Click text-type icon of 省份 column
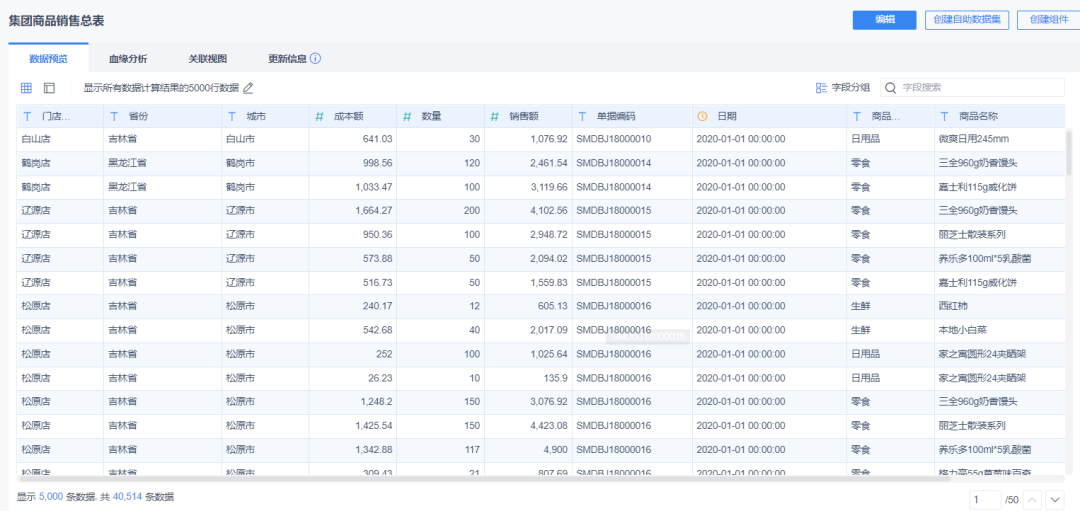 tap(114, 116)
